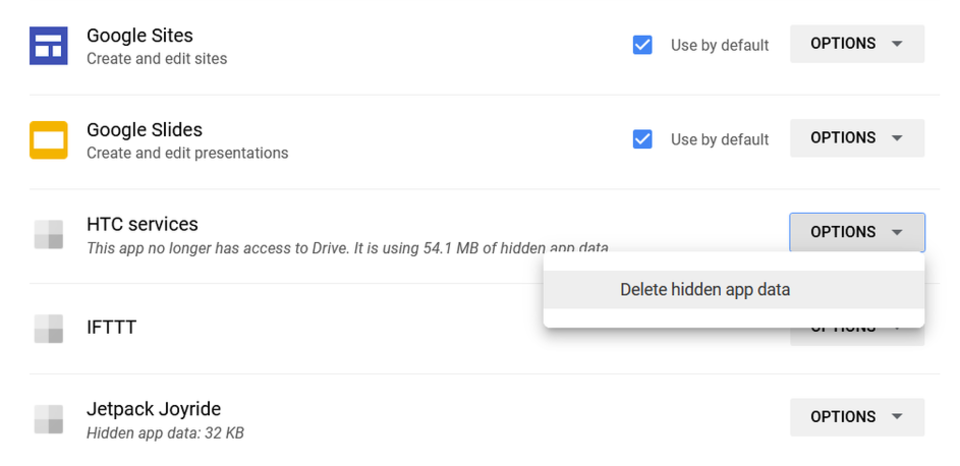Click the 54.1 MB hidden app data notice

348,248
